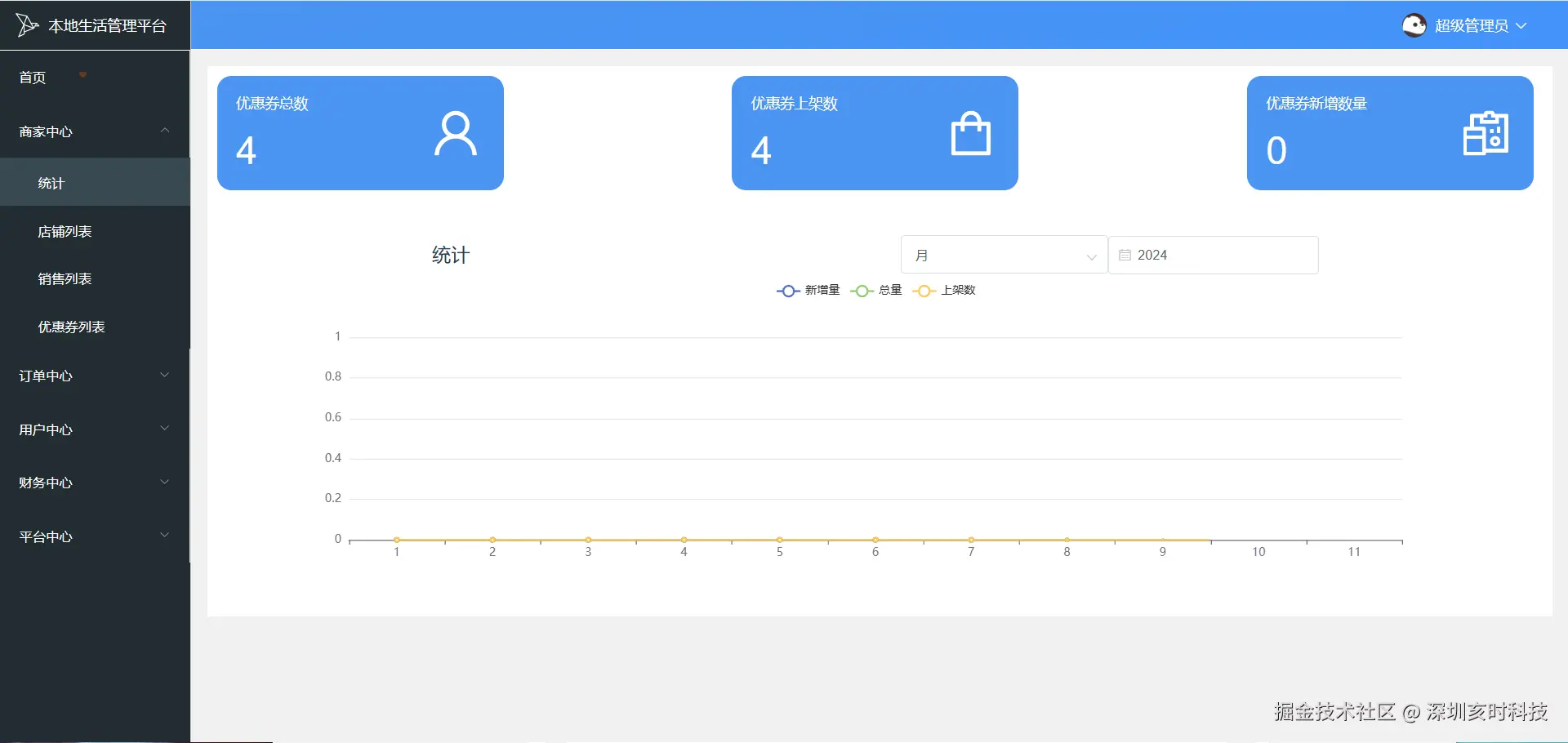
Task: Click the calendar icon in the year field
Action: point(1125,255)
